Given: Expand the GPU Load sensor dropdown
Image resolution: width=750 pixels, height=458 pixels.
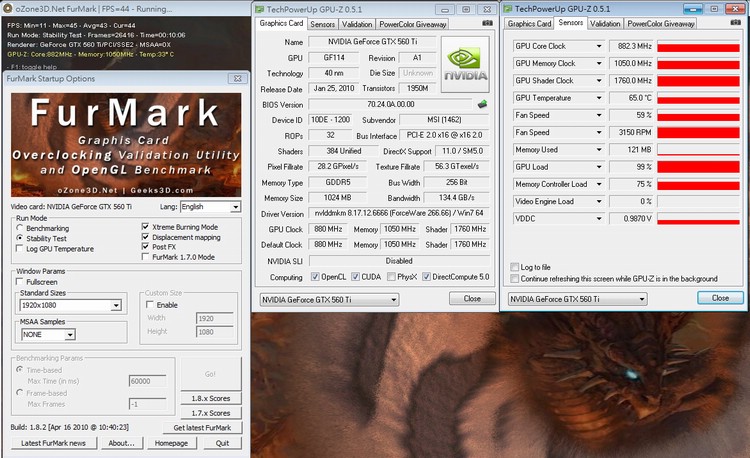Looking at the screenshot, I should click(x=599, y=167).
